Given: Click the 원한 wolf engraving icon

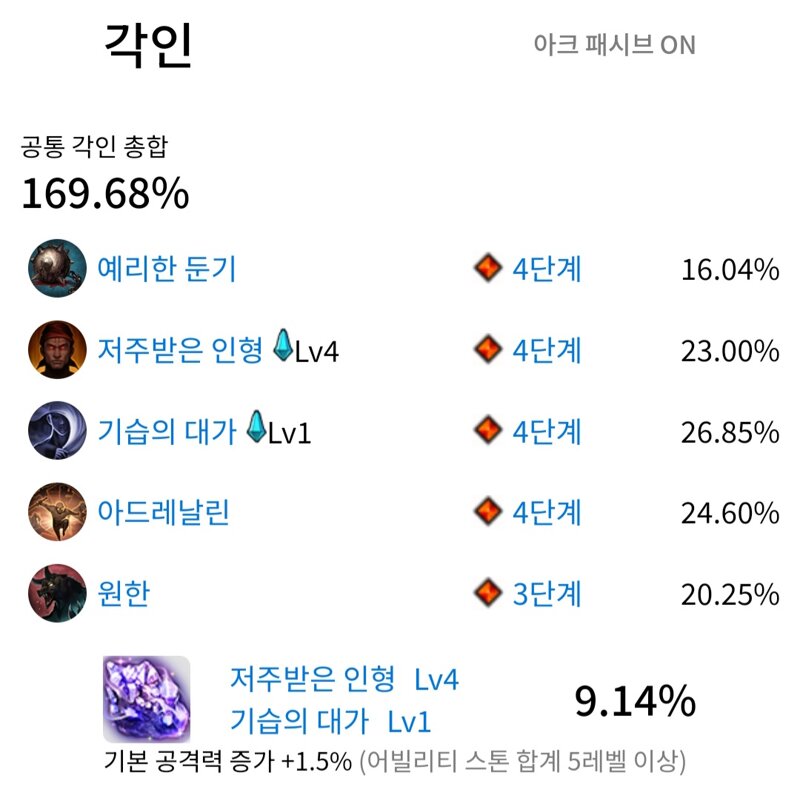Looking at the screenshot, I should click(57, 593).
